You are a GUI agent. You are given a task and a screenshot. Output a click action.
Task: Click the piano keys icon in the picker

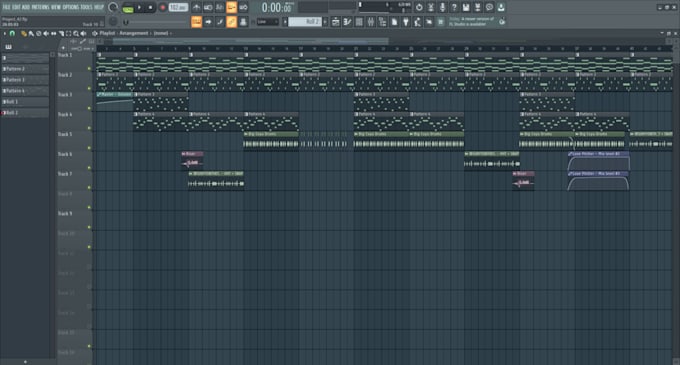tap(8, 47)
